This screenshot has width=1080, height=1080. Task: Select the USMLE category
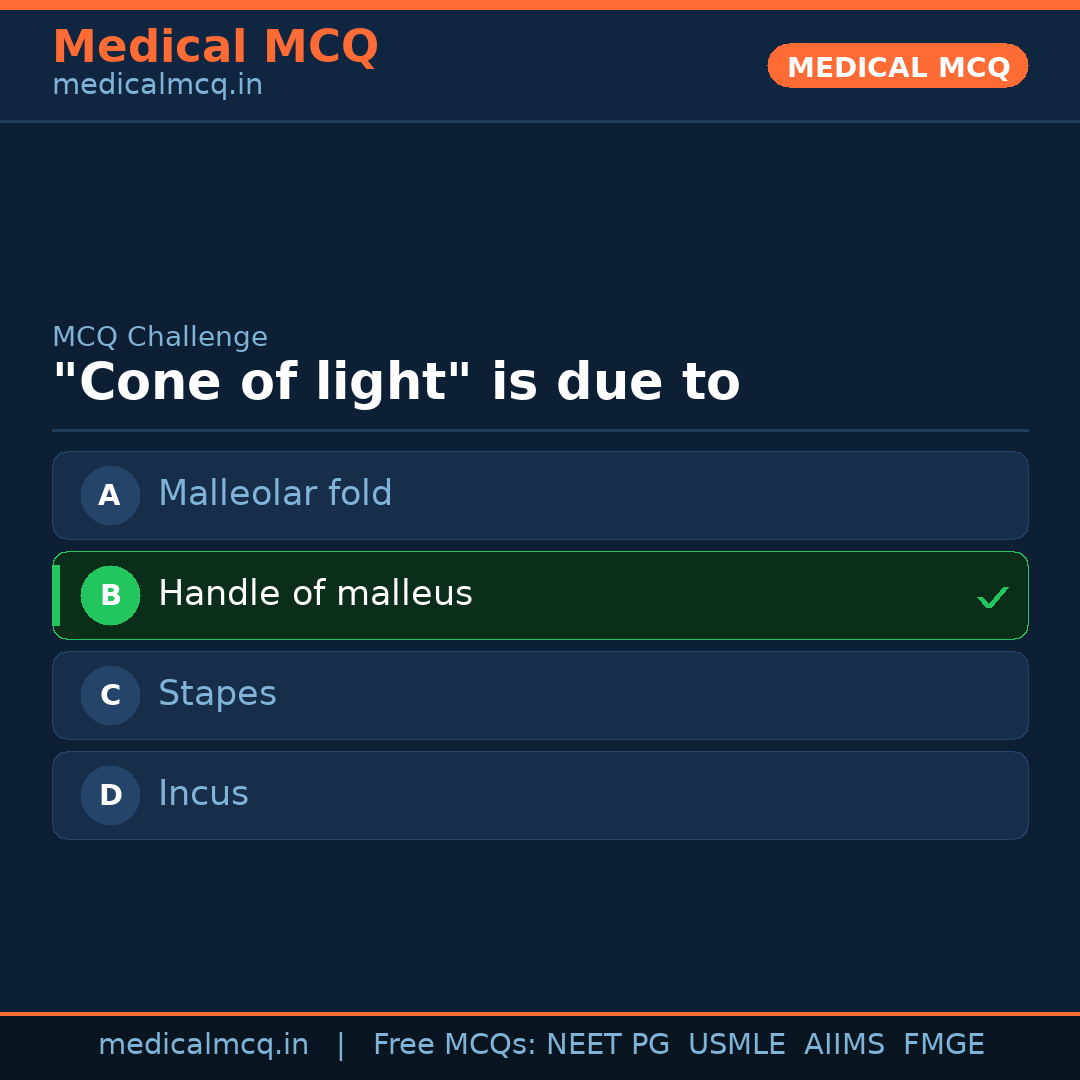[x=737, y=1043]
